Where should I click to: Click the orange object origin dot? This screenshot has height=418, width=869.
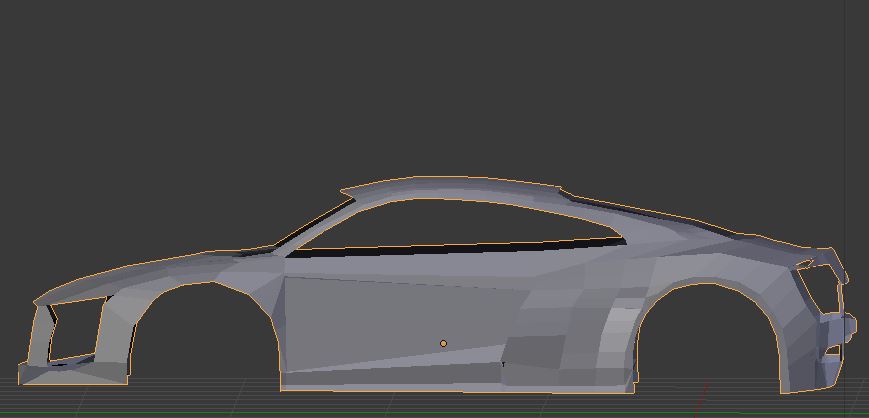[443, 344]
